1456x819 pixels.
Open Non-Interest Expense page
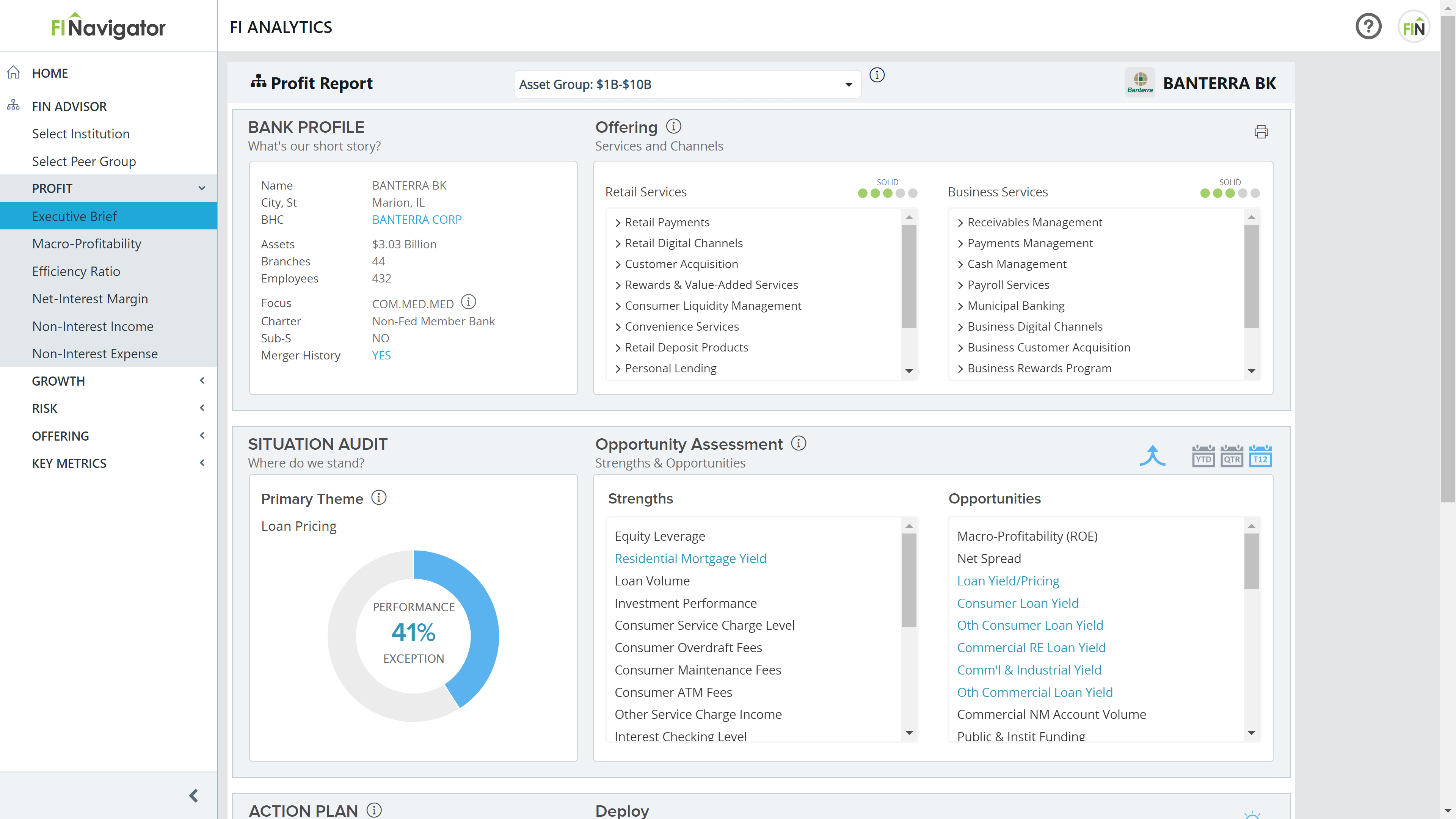(94, 353)
